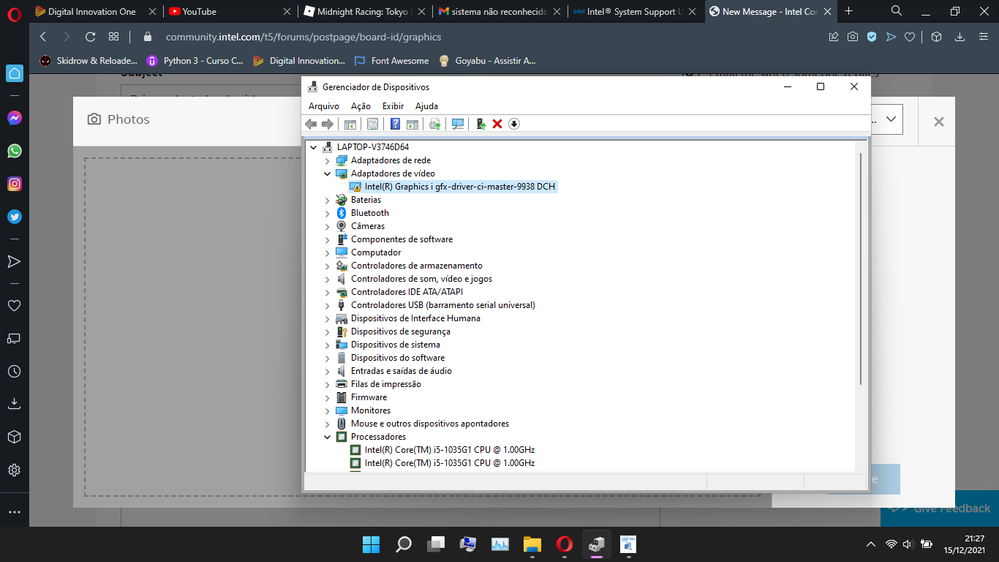Open History clock icon in Opera sidebar

coord(14,371)
